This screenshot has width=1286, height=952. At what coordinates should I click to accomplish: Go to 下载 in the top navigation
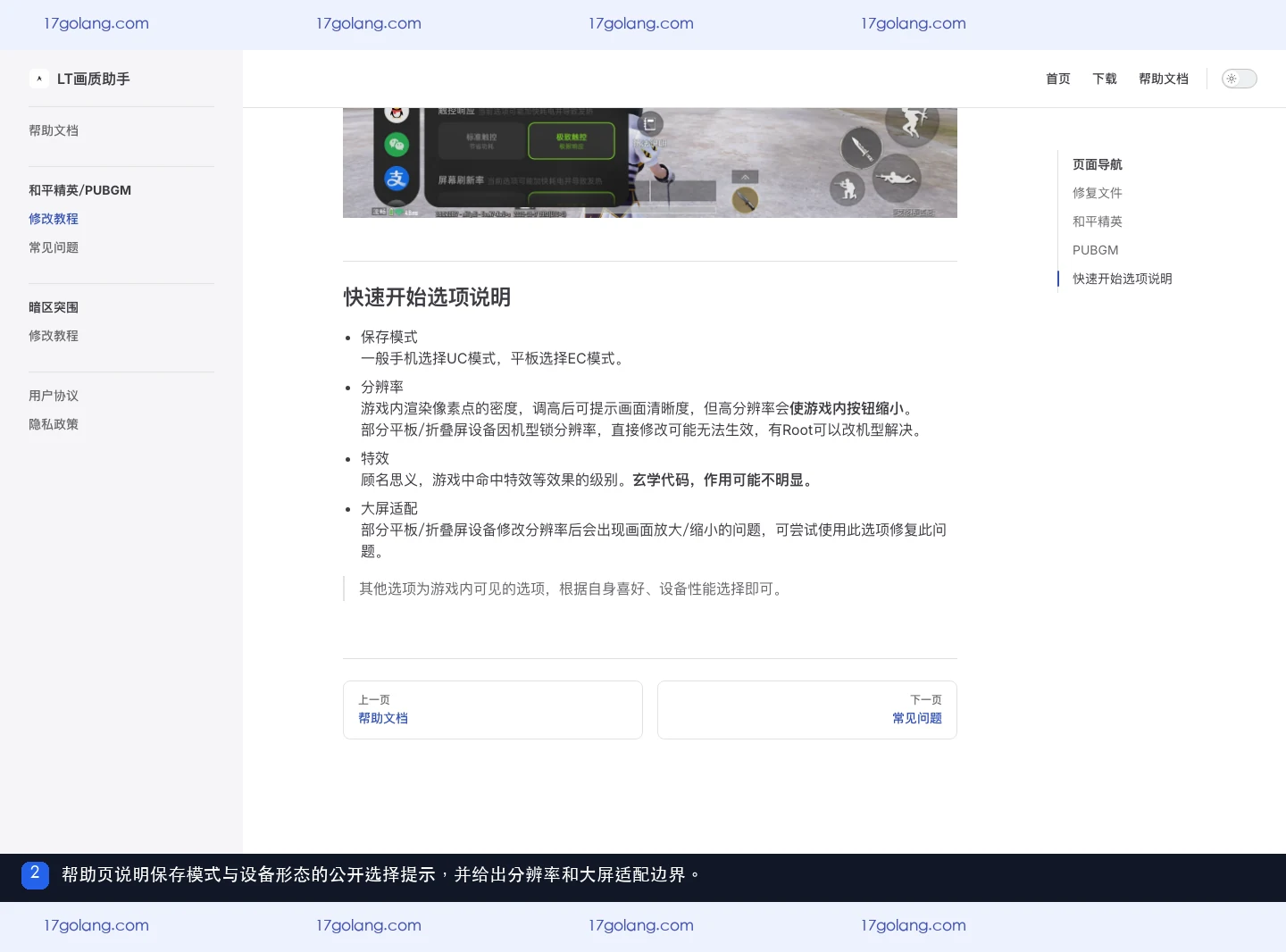pyautogui.click(x=1105, y=79)
